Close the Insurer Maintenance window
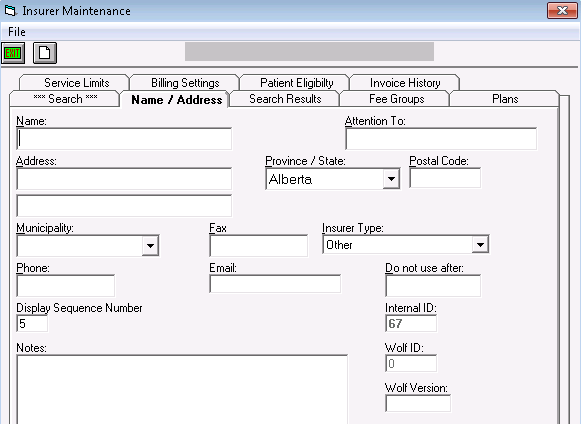 coord(562,10)
